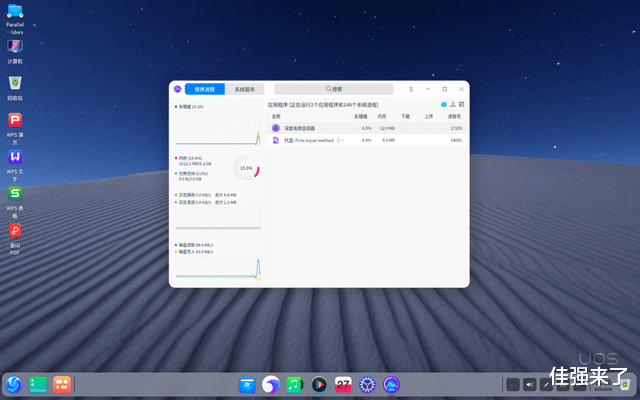Sort processes by 进程号 column header
This screenshot has height=400, width=640.
454,116
